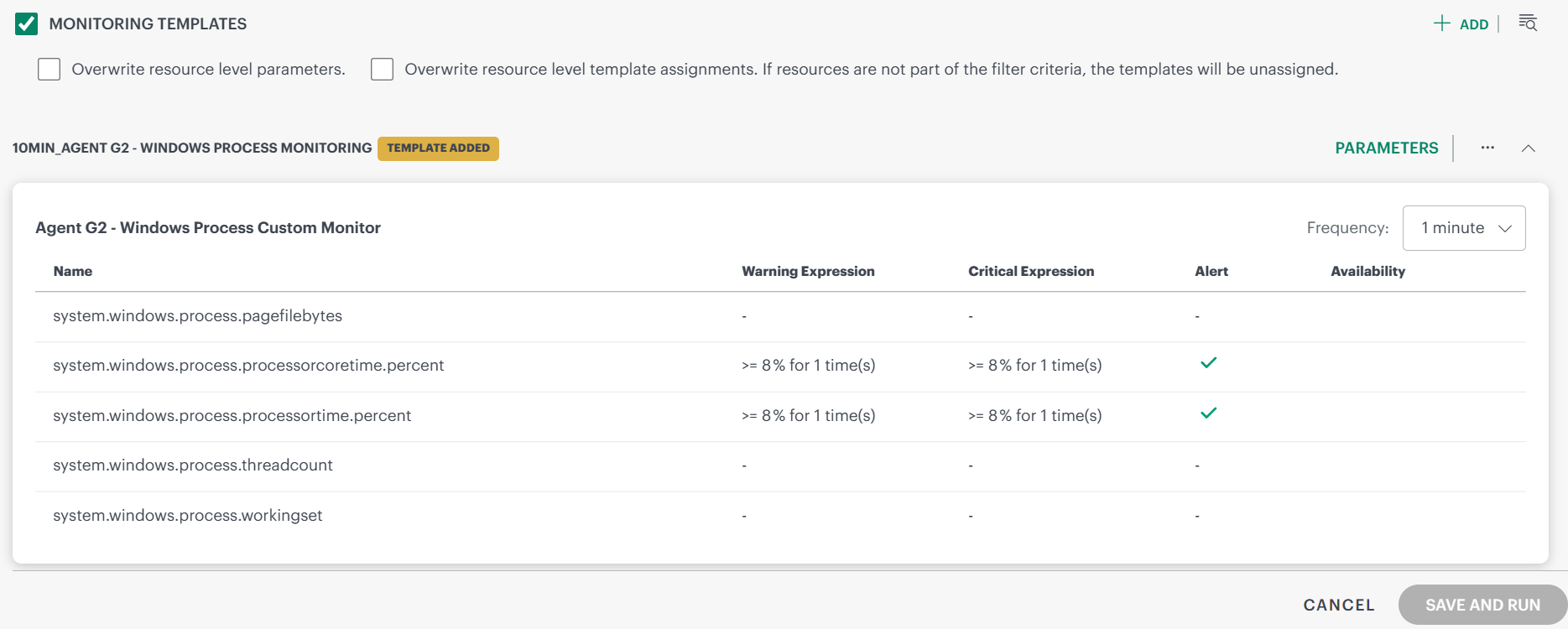Click the TEMPLATE ADDED badge
Screen dimensions: 1568x629
pos(438,148)
